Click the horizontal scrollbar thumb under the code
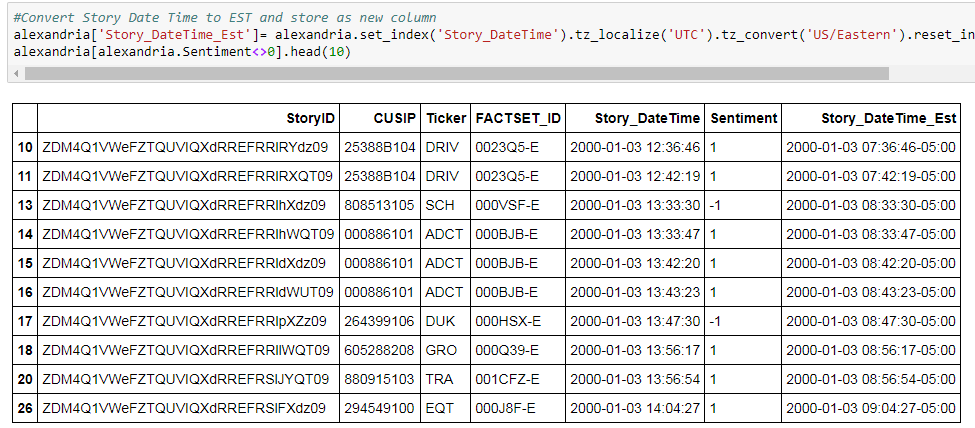975x428 pixels. click(456, 74)
